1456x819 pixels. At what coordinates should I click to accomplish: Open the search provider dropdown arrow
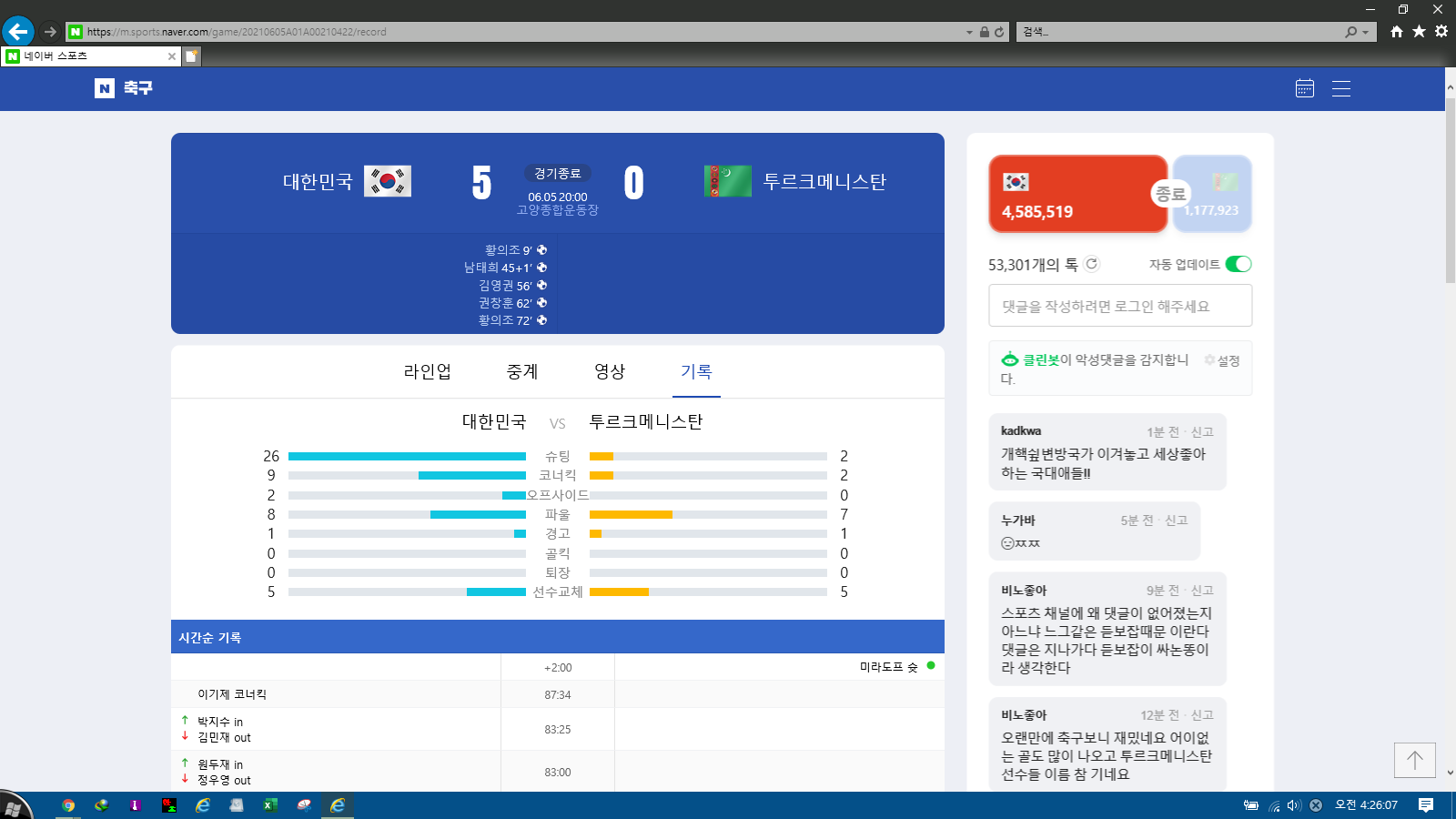click(x=1365, y=32)
